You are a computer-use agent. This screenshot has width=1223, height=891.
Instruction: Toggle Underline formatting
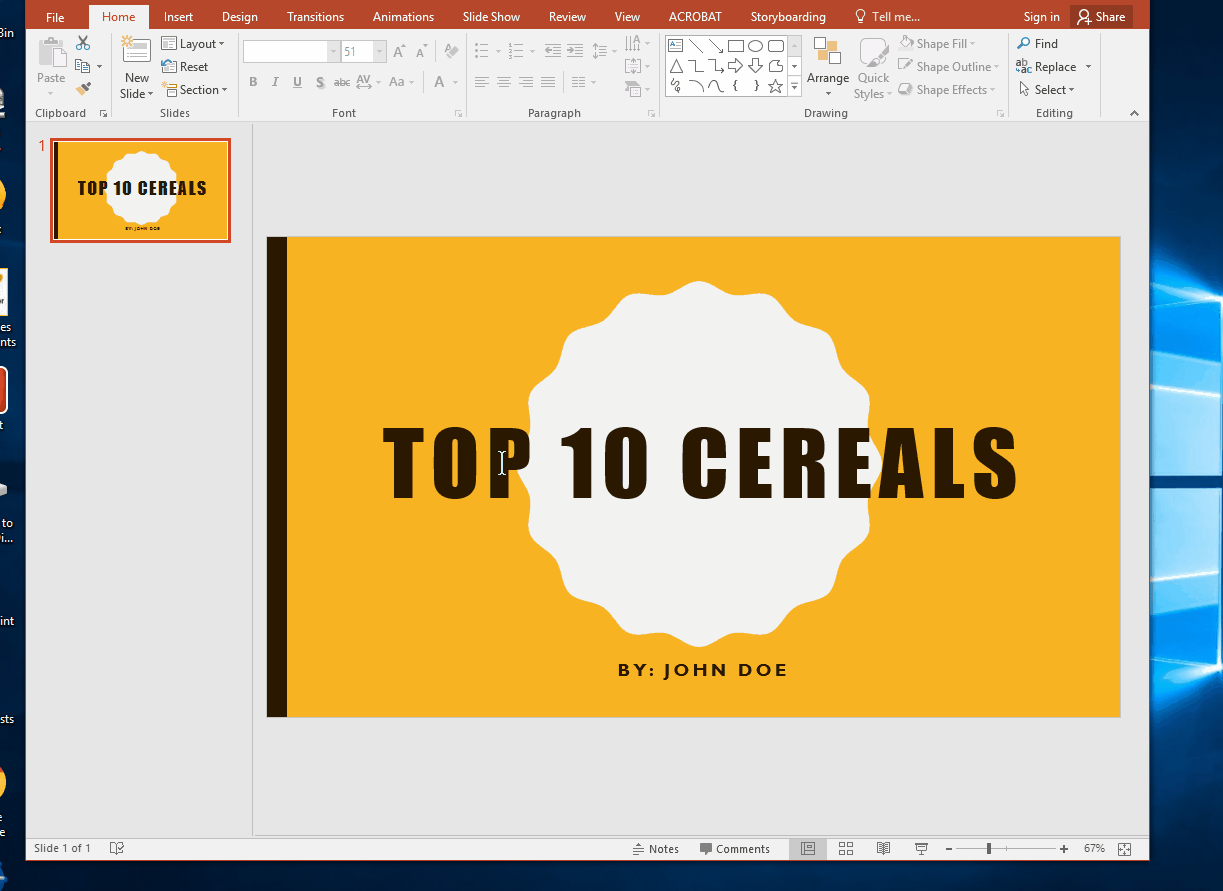[297, 82]
